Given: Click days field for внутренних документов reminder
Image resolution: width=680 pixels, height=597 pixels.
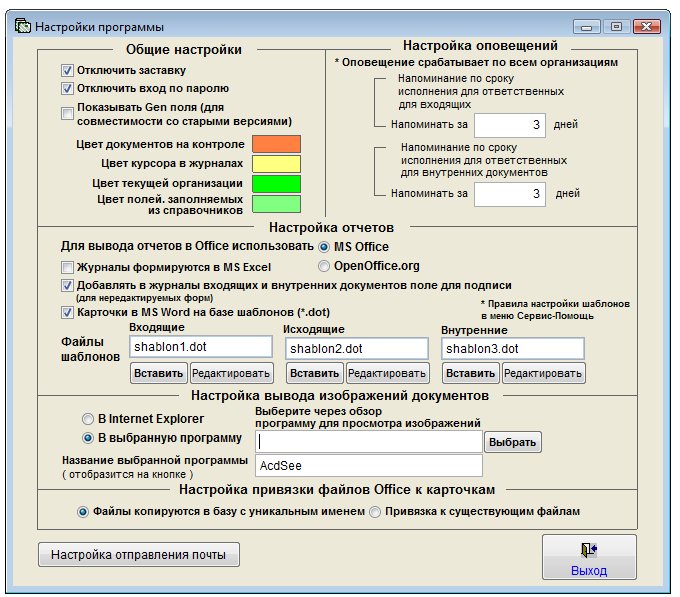Looking at the screenshot, I should coord(510,194).
